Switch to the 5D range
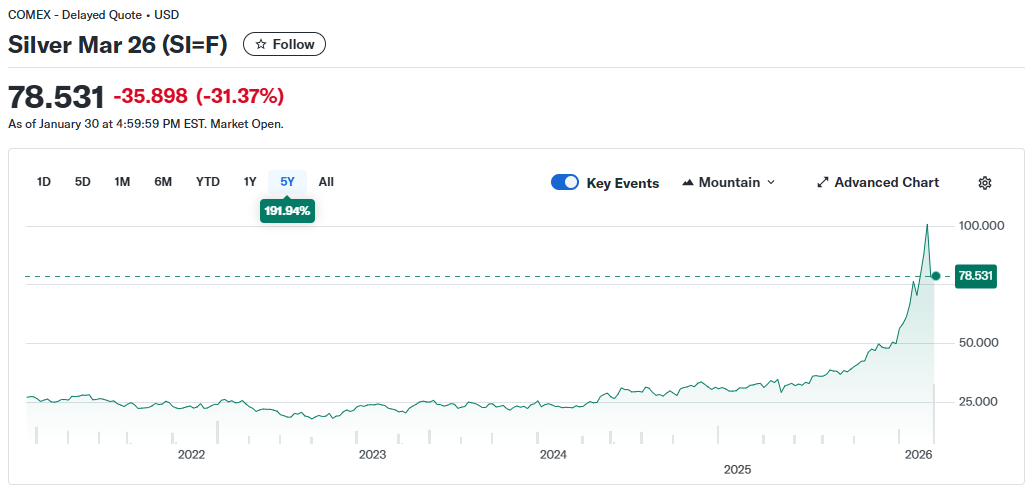The height and width of the screenshot is (486, 1033). (x=83, y=182)
